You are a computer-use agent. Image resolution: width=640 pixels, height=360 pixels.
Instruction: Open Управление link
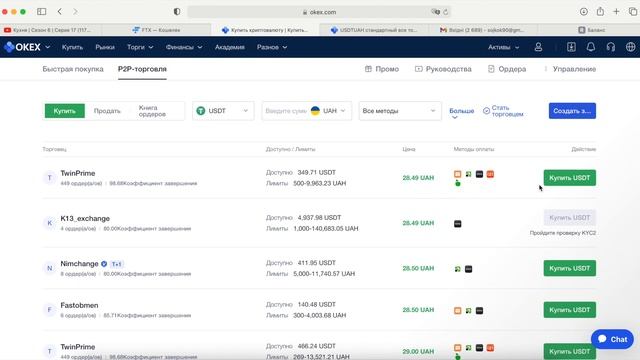pos(574,69)
